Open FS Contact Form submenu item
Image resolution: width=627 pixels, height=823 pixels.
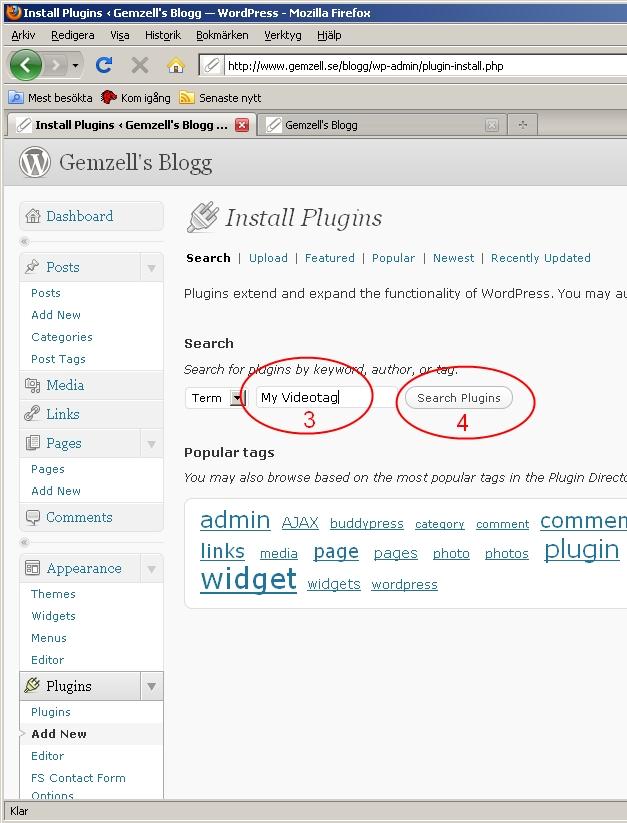point(78,778)
